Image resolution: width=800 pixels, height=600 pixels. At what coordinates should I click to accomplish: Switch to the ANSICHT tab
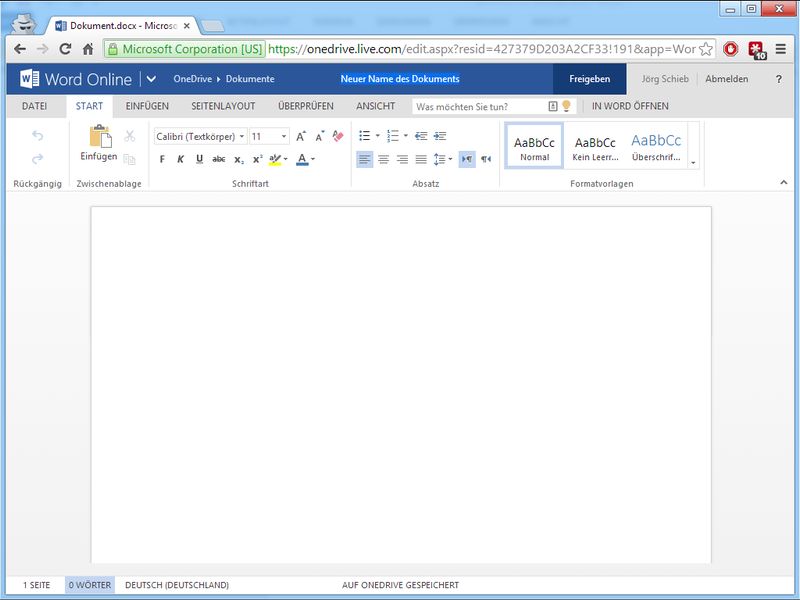pyautogui.click(x=376, y=106)
